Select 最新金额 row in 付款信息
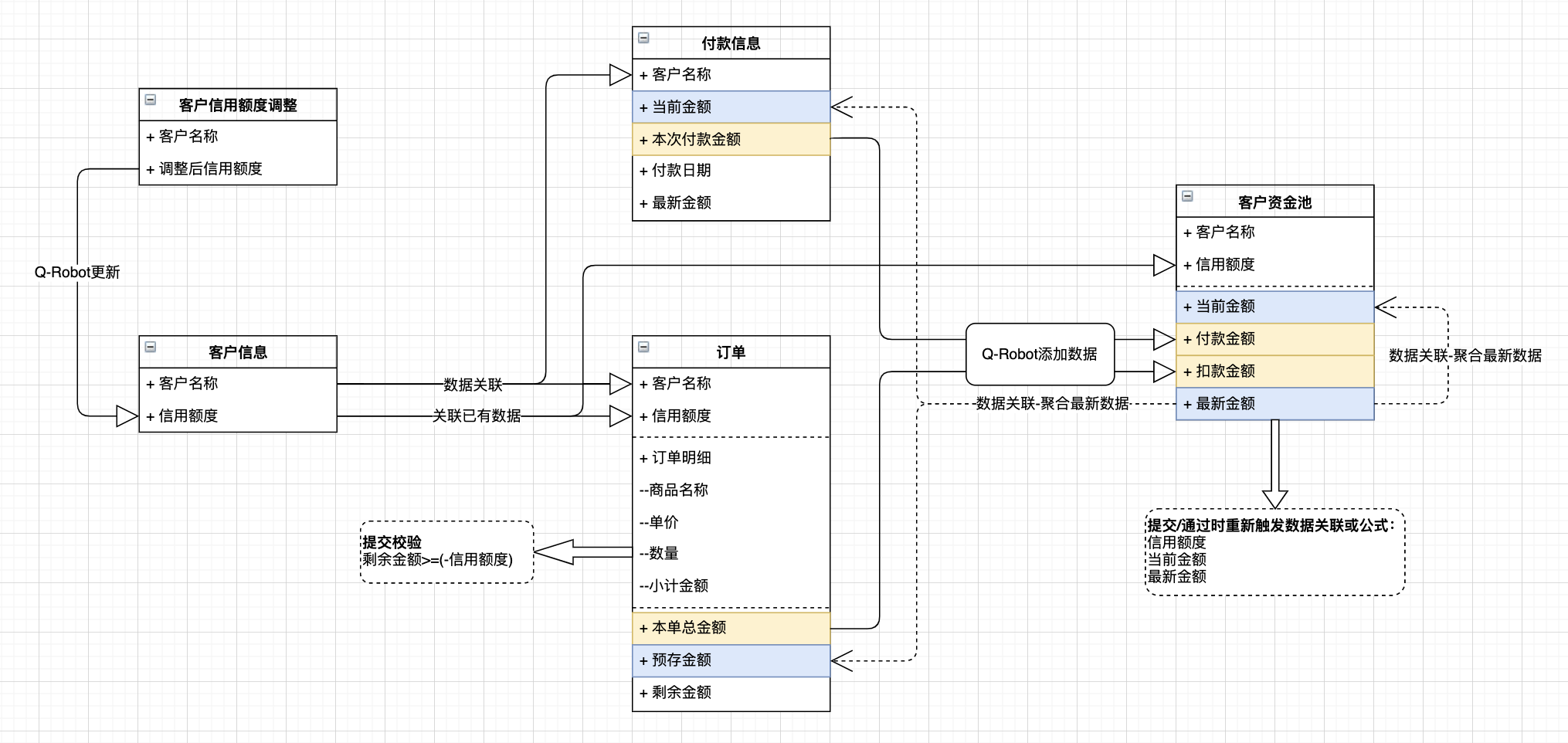This screenshot has height=743, width=1568. 731,203
